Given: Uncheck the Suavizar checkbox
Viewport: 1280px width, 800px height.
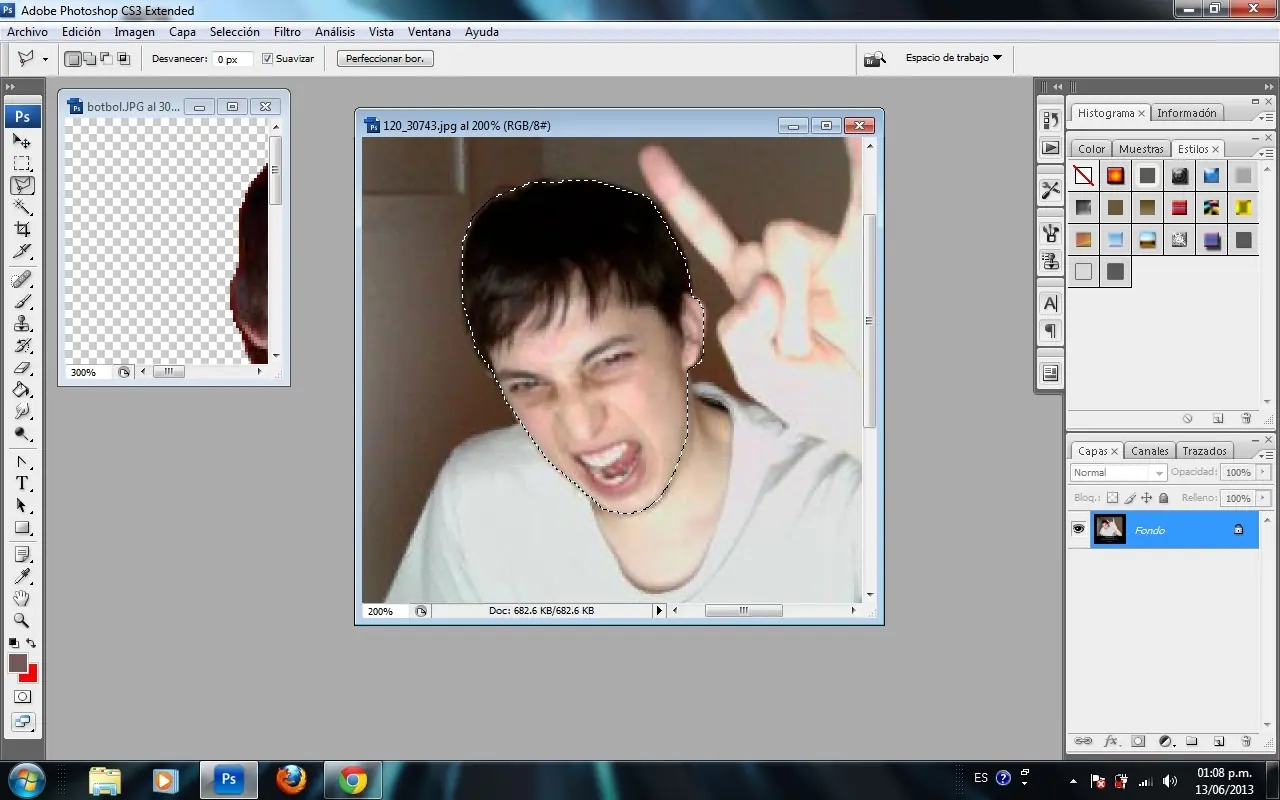Looking at the screenshot, I should tap(267, 59).
